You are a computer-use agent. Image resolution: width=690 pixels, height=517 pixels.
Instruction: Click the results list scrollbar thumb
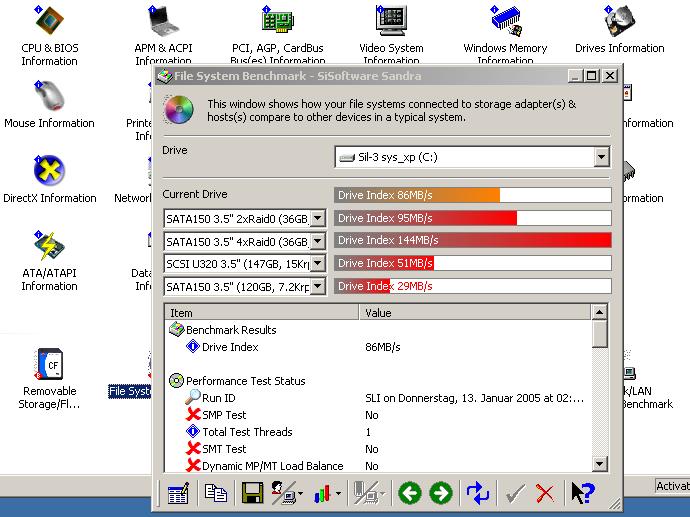click(599, 334)
